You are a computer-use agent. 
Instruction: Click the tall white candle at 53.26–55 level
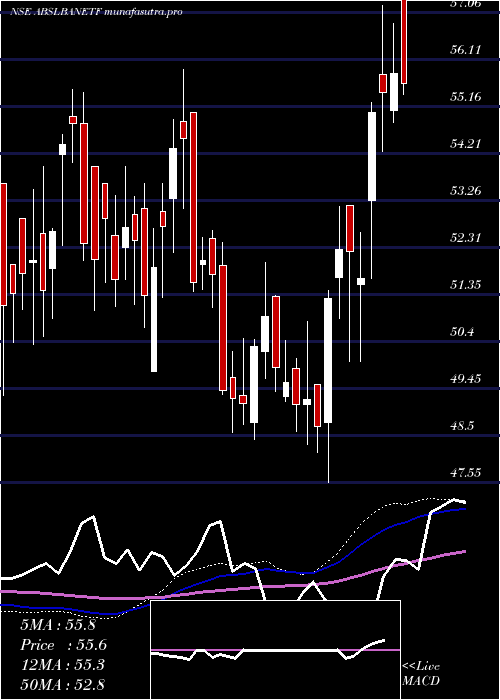coord(372,156)
